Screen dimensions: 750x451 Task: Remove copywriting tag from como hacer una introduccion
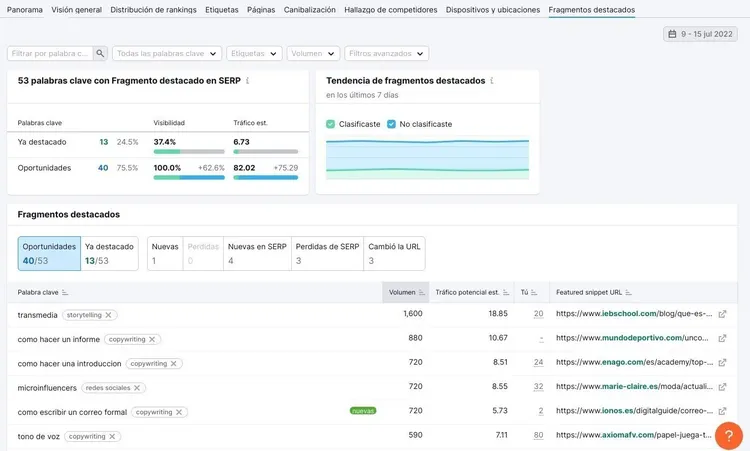tap(174, 363)
